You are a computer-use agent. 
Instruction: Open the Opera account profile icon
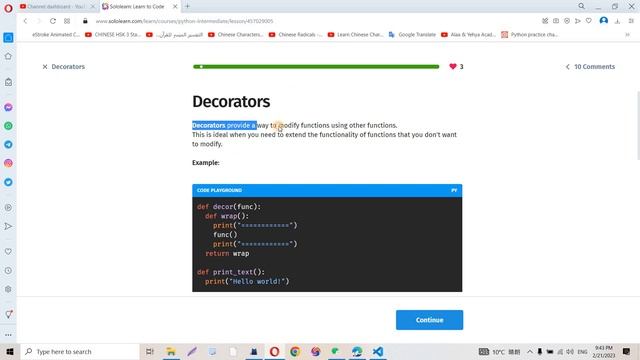click(x=604, y=21)
